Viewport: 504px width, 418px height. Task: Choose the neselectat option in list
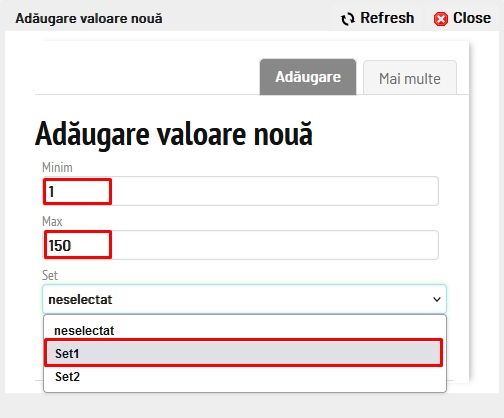pyautogui.click(x=245, y=331)
